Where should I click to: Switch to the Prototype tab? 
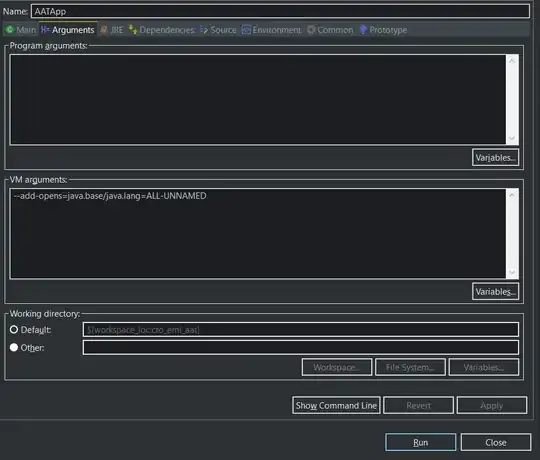pyautogui.click(x=383, y=30)
